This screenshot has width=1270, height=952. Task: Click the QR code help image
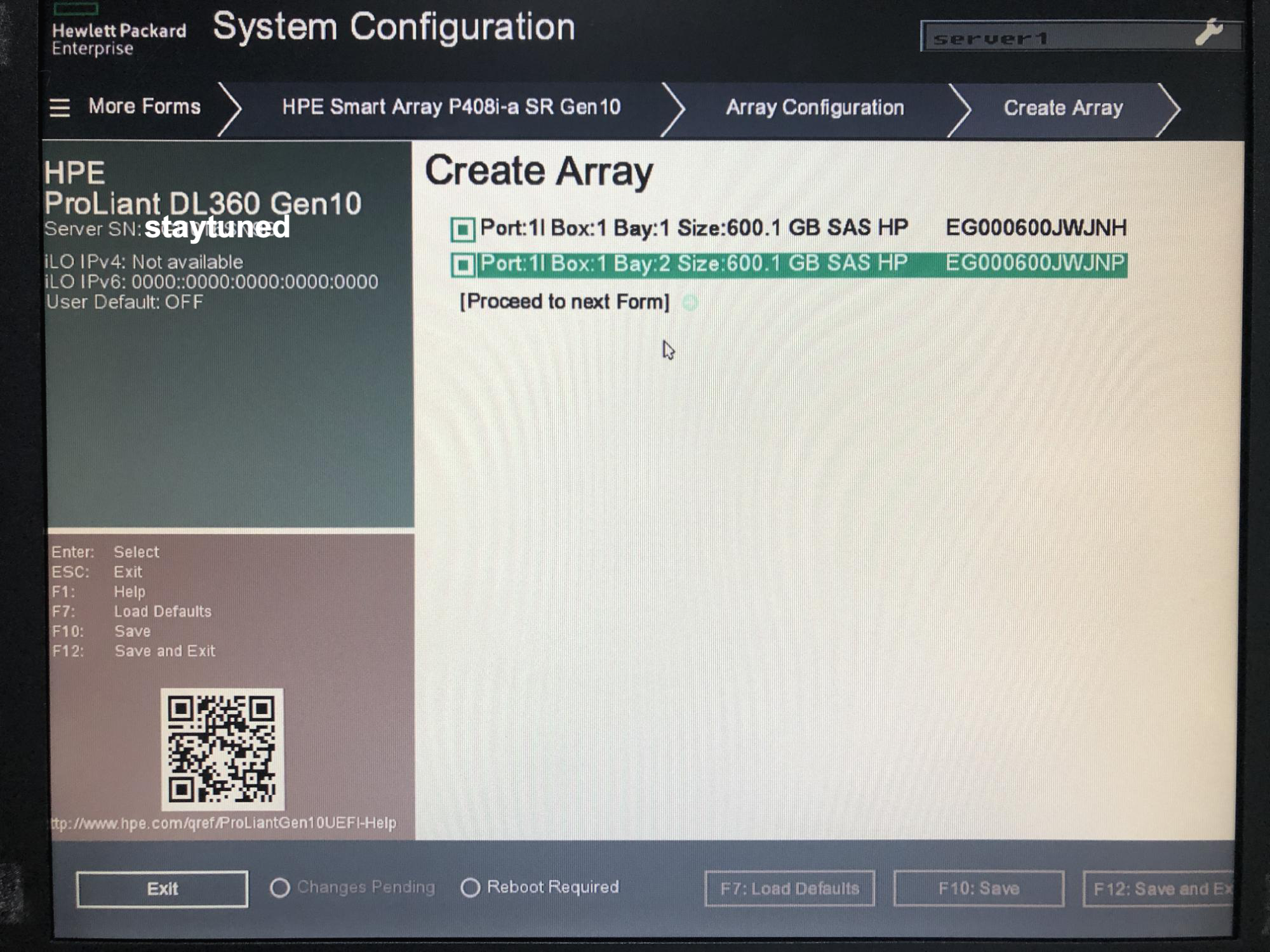pyautogui.click(x=222, y=750)
